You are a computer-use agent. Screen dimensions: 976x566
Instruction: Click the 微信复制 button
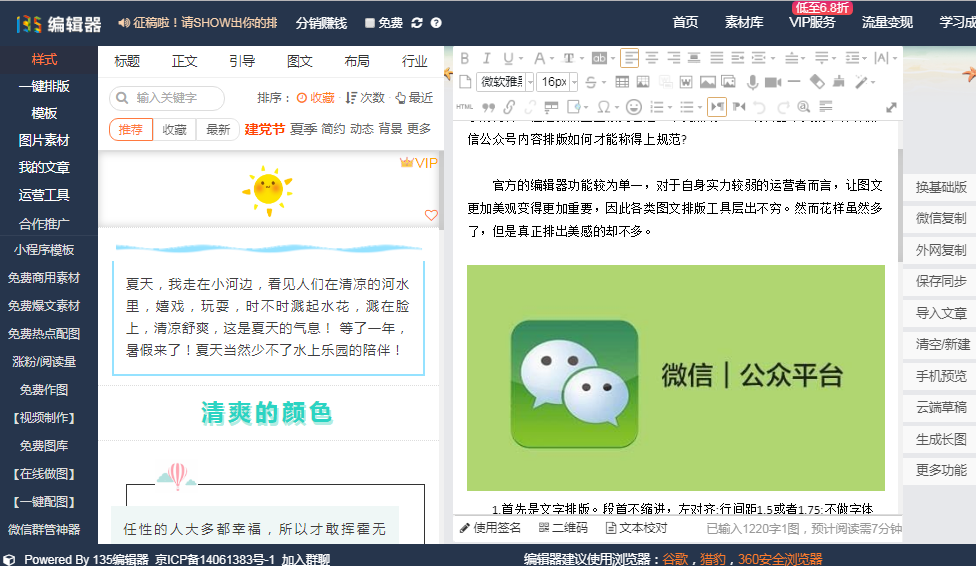click(940, 218)
